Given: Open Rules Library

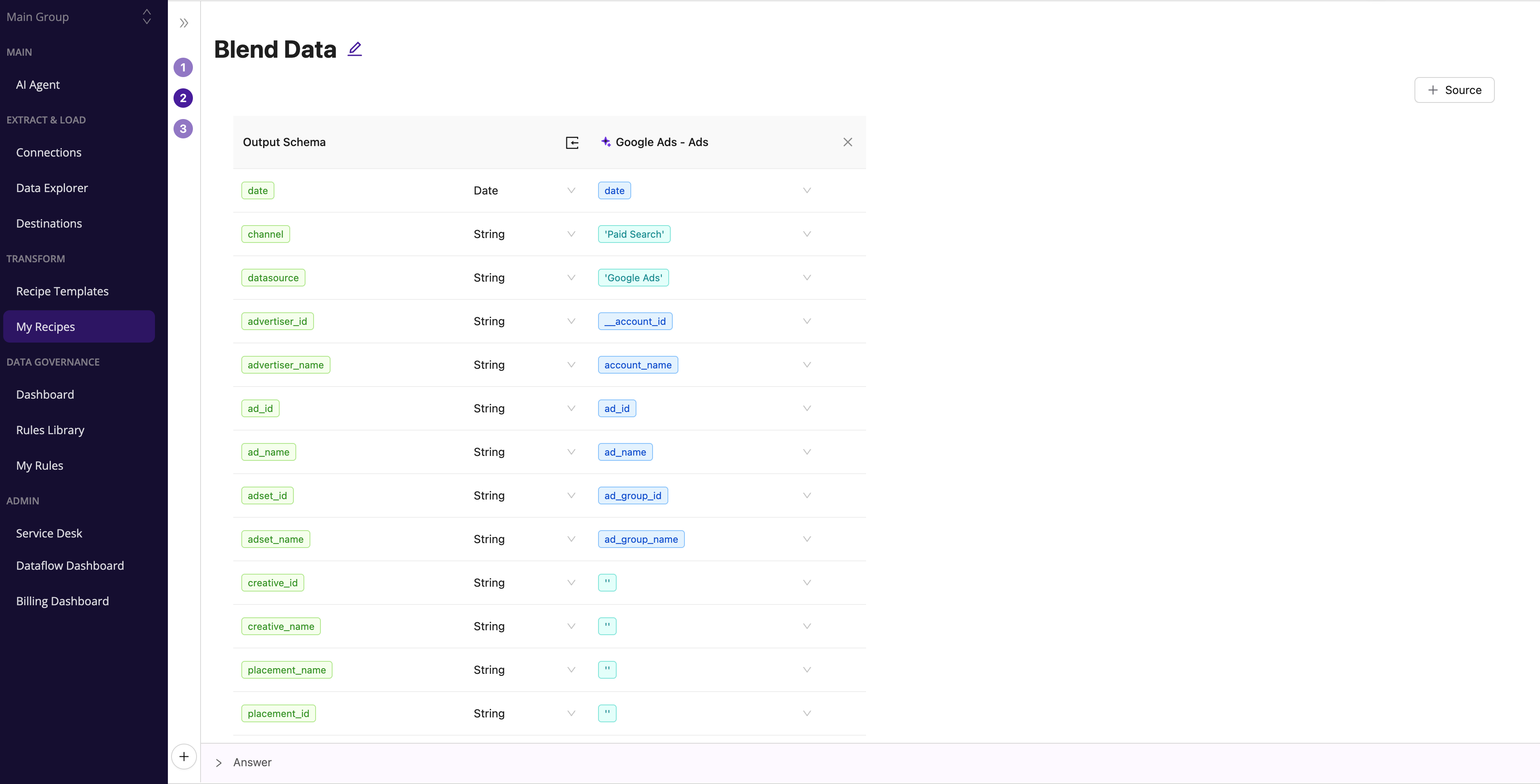Looking at the screenshot, I should [50, 430].
